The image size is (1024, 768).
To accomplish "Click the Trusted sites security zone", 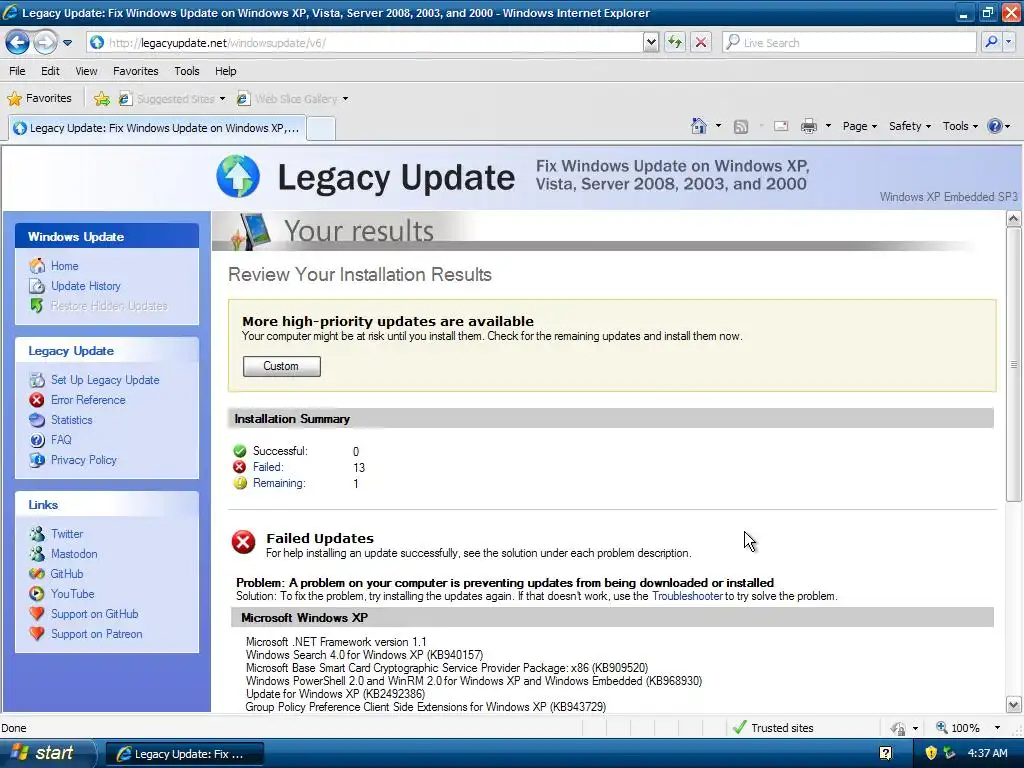I will point(773,728).
